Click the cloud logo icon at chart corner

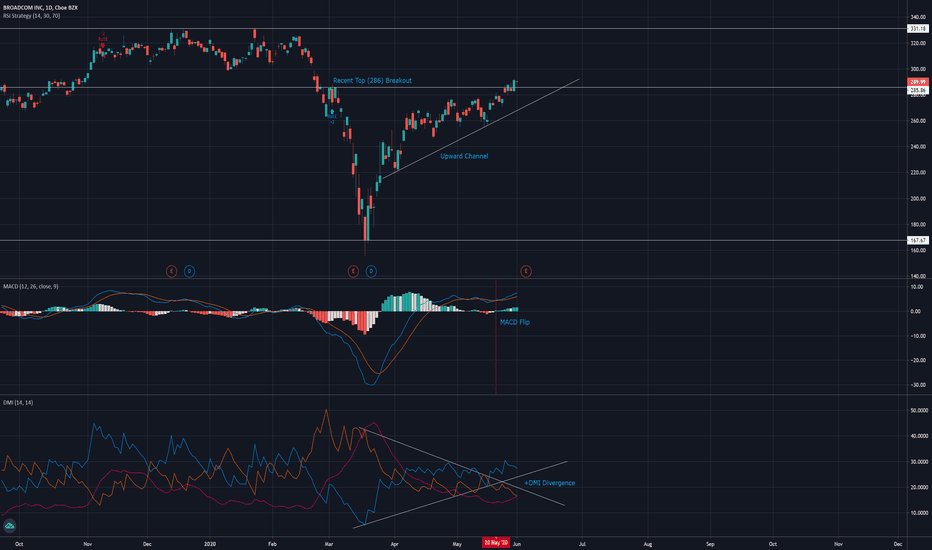coord(10,526)
